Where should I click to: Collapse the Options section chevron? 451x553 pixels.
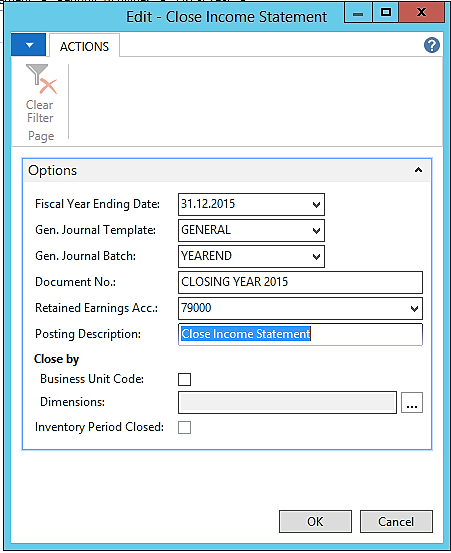[418, 170]
